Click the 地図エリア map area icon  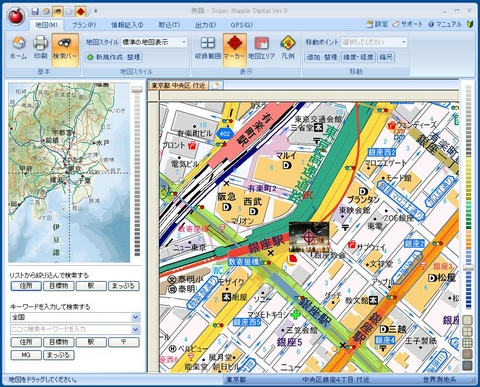point(262,48)
